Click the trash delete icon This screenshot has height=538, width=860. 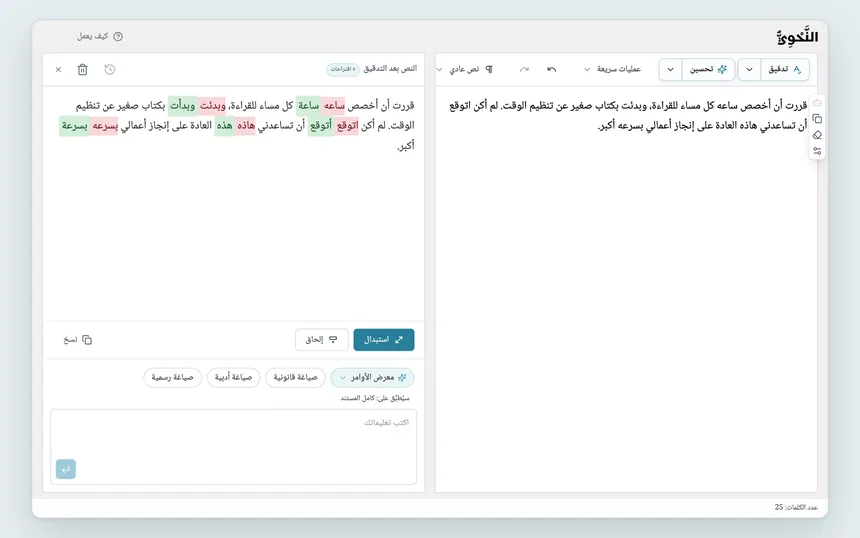[x=82, y=70]
